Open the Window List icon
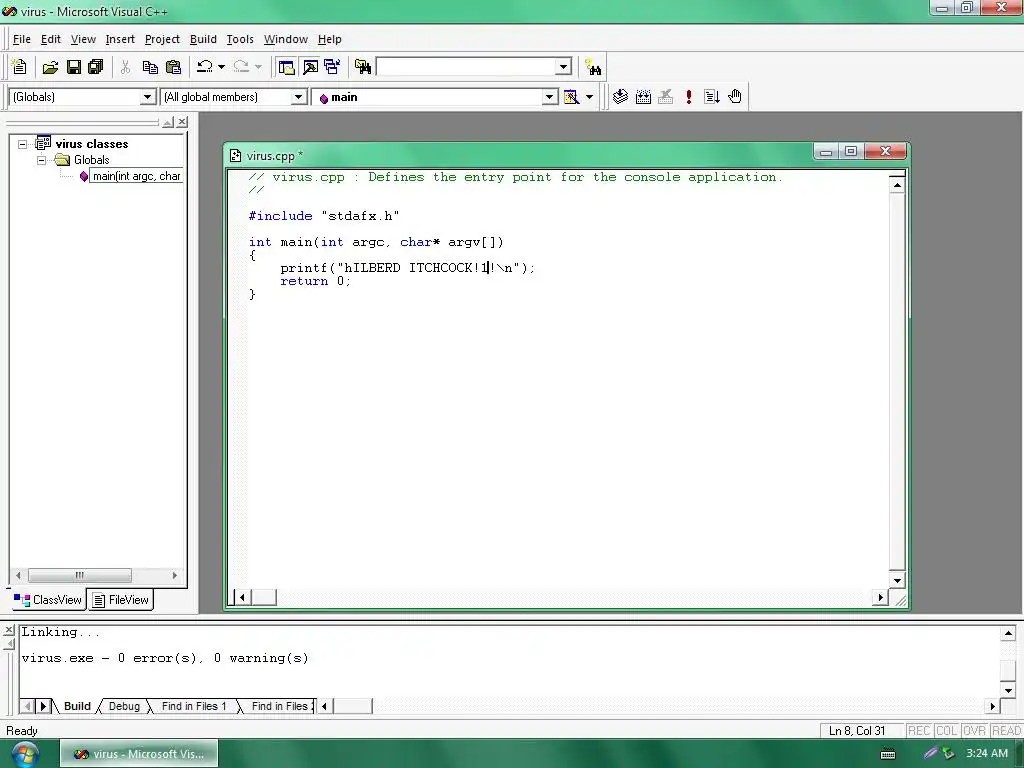Viewport: 1024px width, 768px height. [x=332, y=67]
